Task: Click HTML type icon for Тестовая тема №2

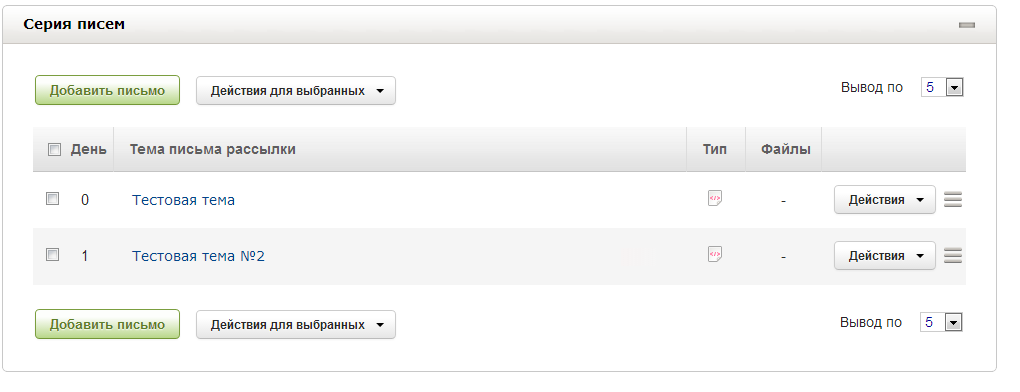Action: [x=715, y=254]
